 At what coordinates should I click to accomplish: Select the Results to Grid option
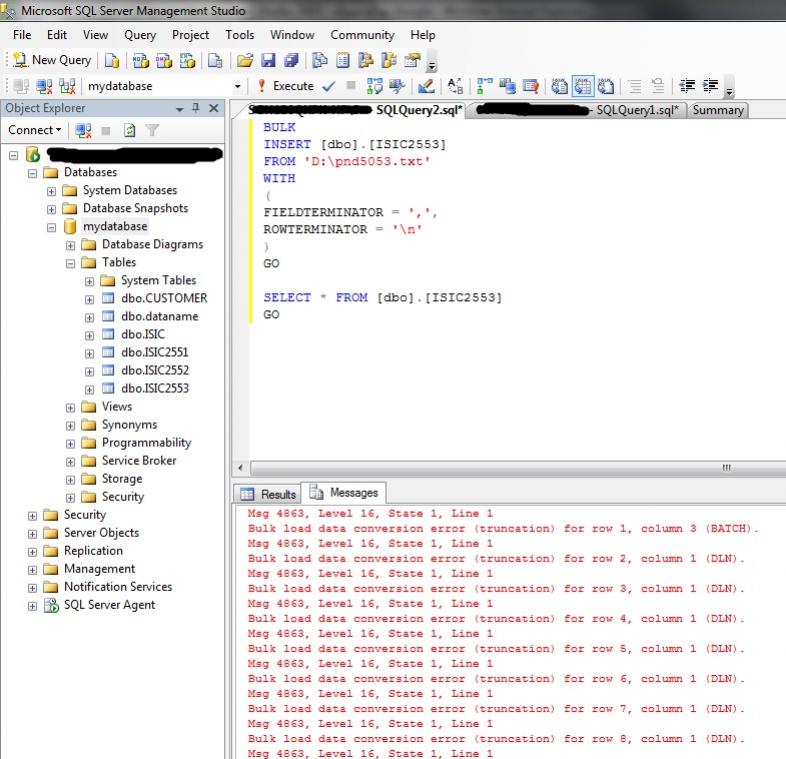pyautogui.click(x=582, y=86)
